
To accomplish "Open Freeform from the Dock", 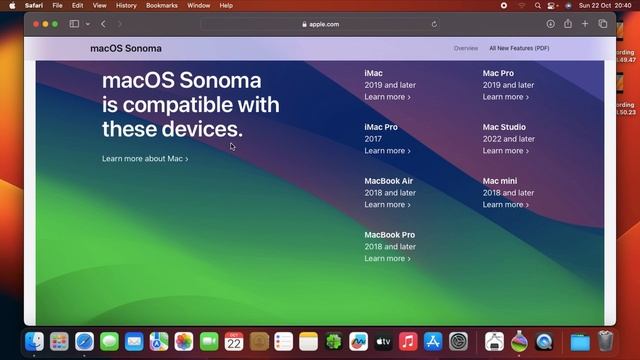I will [x=358, y=341].
